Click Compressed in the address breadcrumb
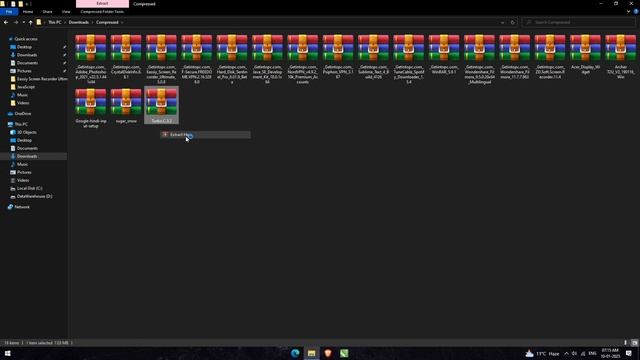 pyautogui.click(x=107, y=22)
